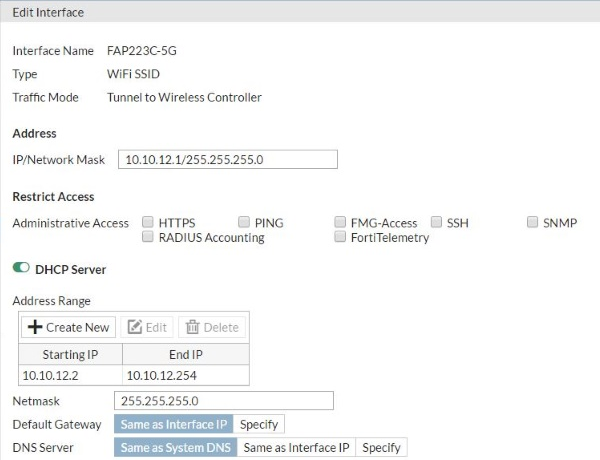Click the Create New address range button
The image size is (600, 460).
coord(68,327)
